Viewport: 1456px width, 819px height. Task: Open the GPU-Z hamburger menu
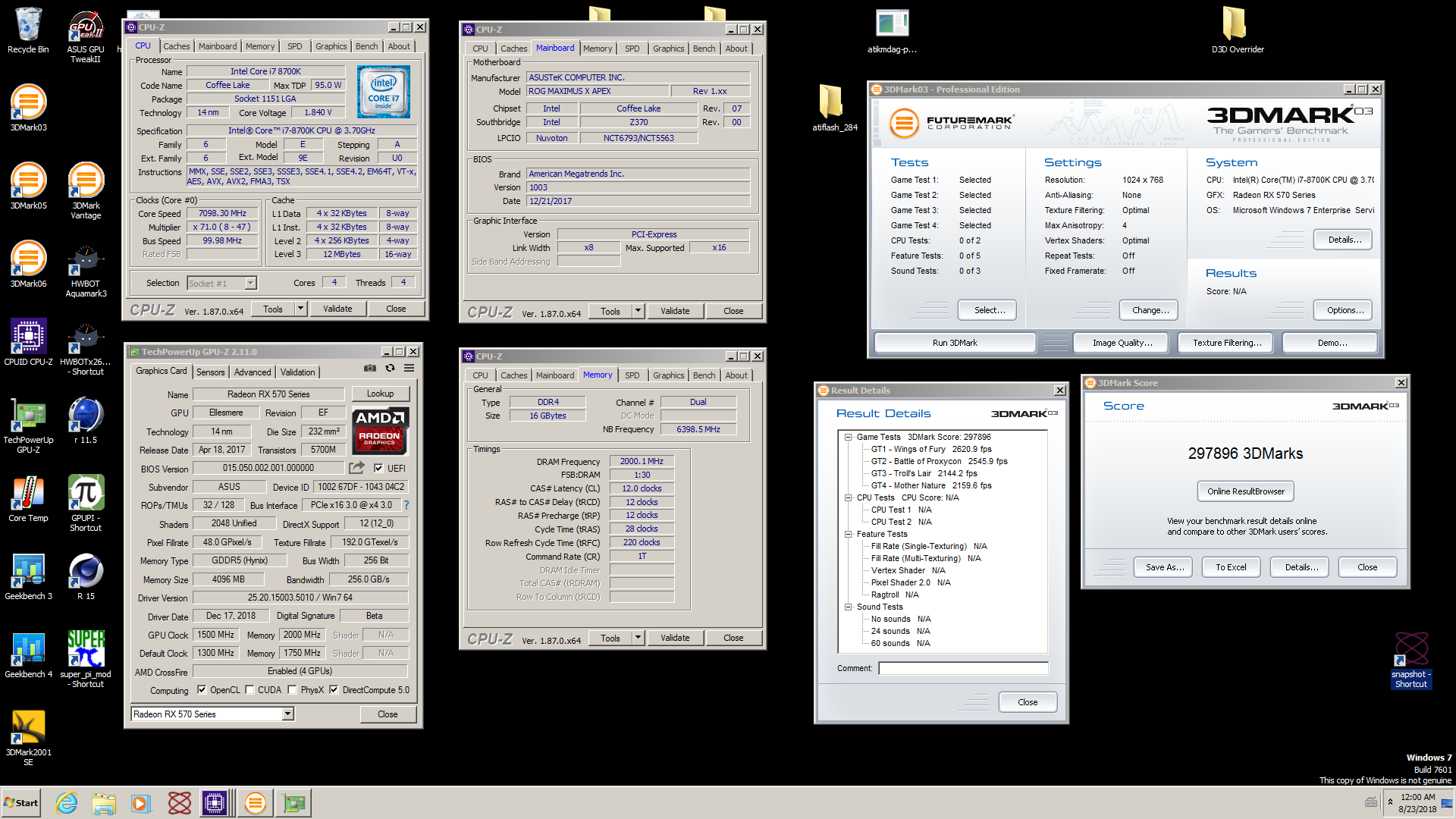tap(409, 368)
